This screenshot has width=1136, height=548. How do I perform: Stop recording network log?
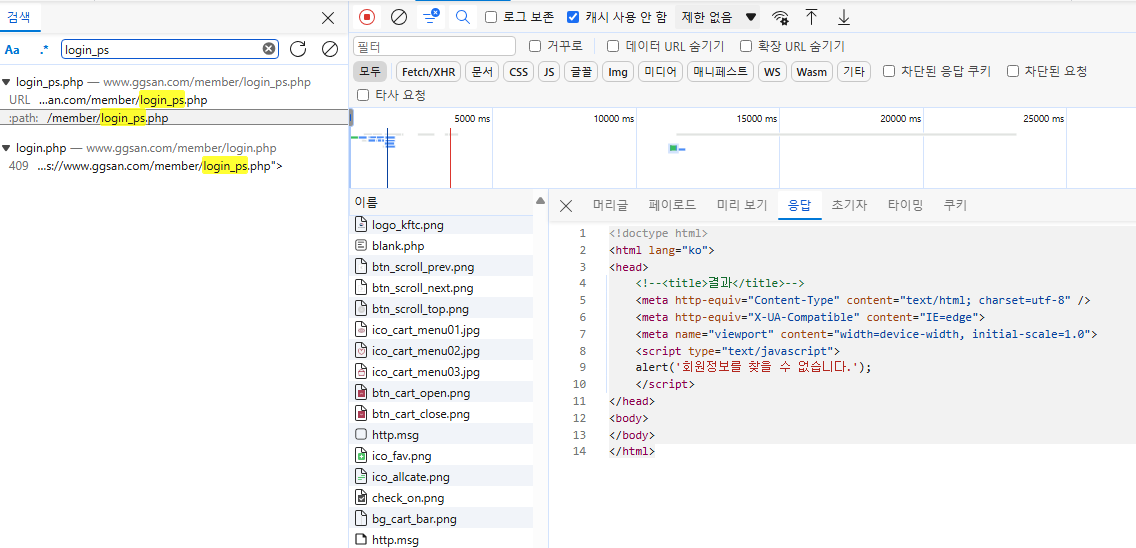click(367, 17)
